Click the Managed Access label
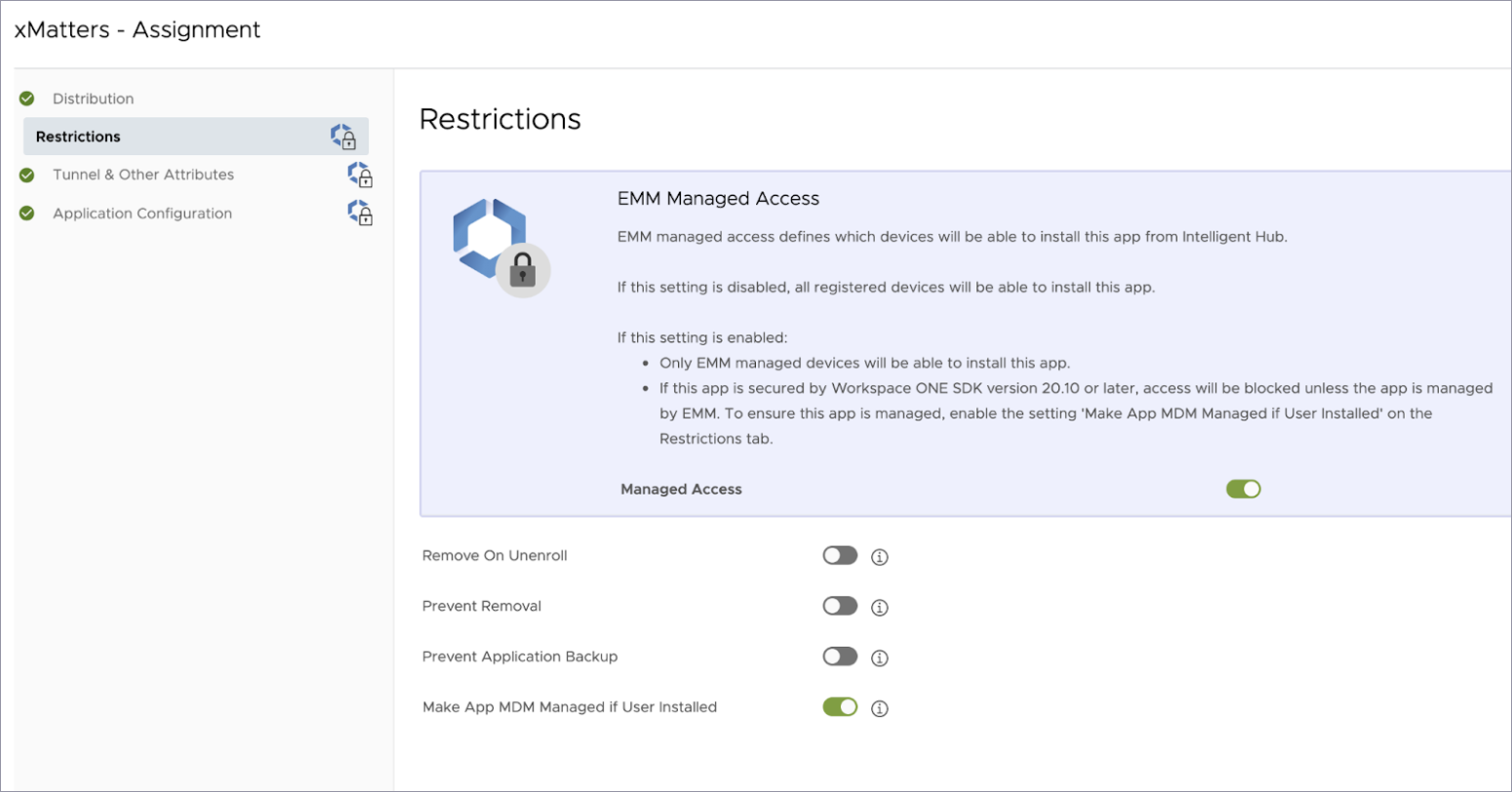Screen dimensions: 1512x792 681,490
